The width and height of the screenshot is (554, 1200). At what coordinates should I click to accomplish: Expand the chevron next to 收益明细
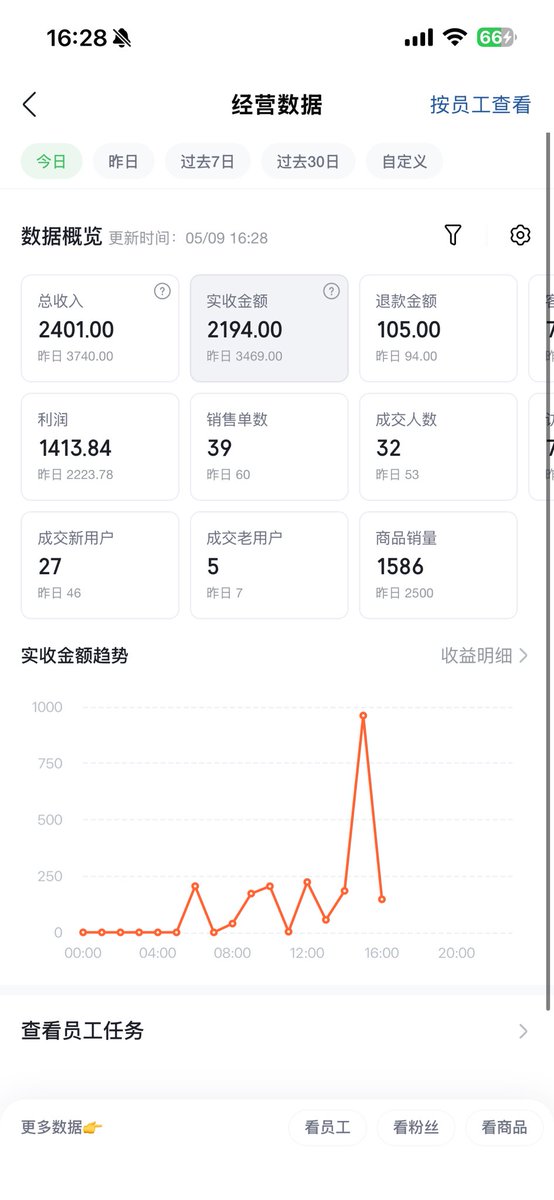click(524, 655)
